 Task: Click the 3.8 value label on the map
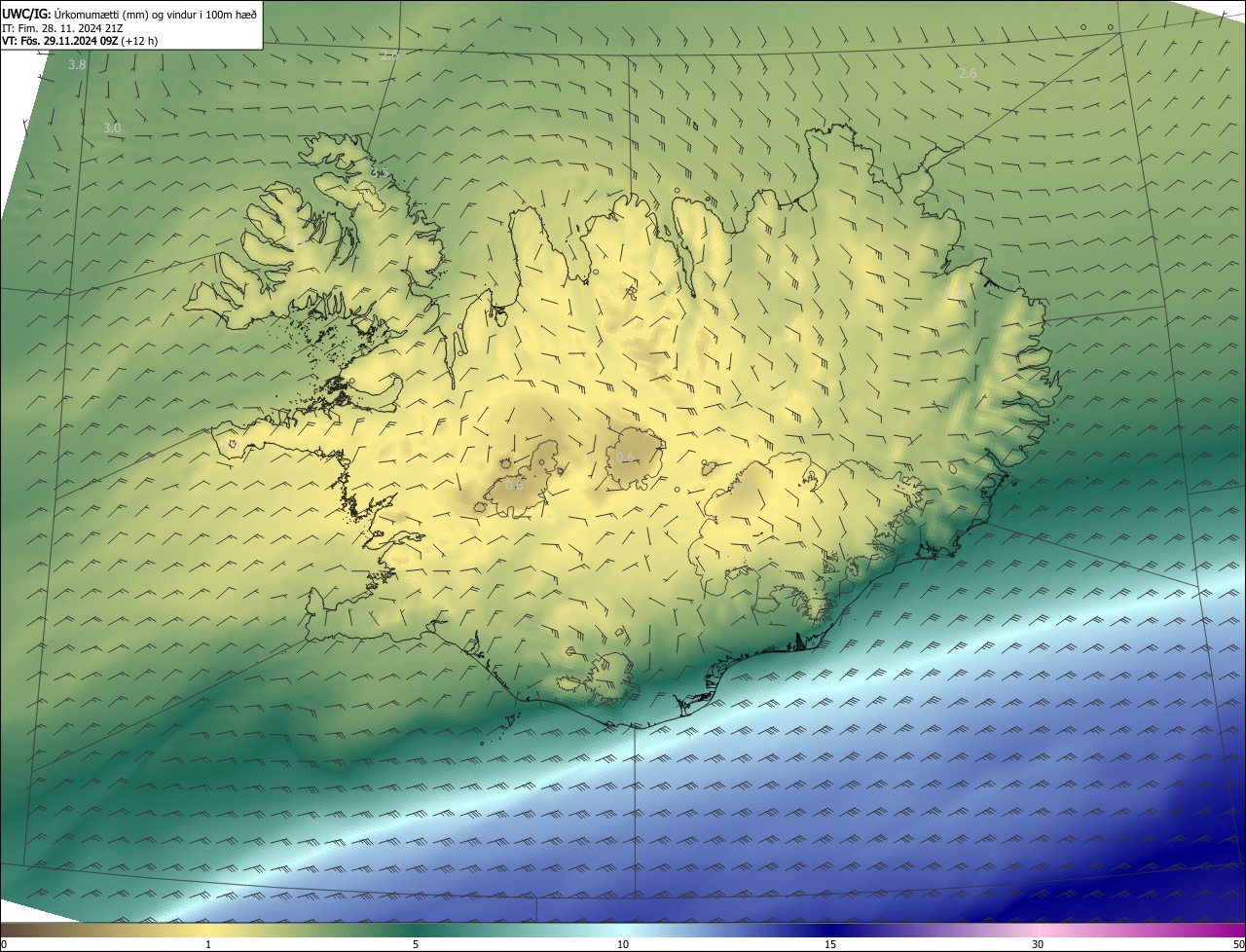click(x=77, y=64)
